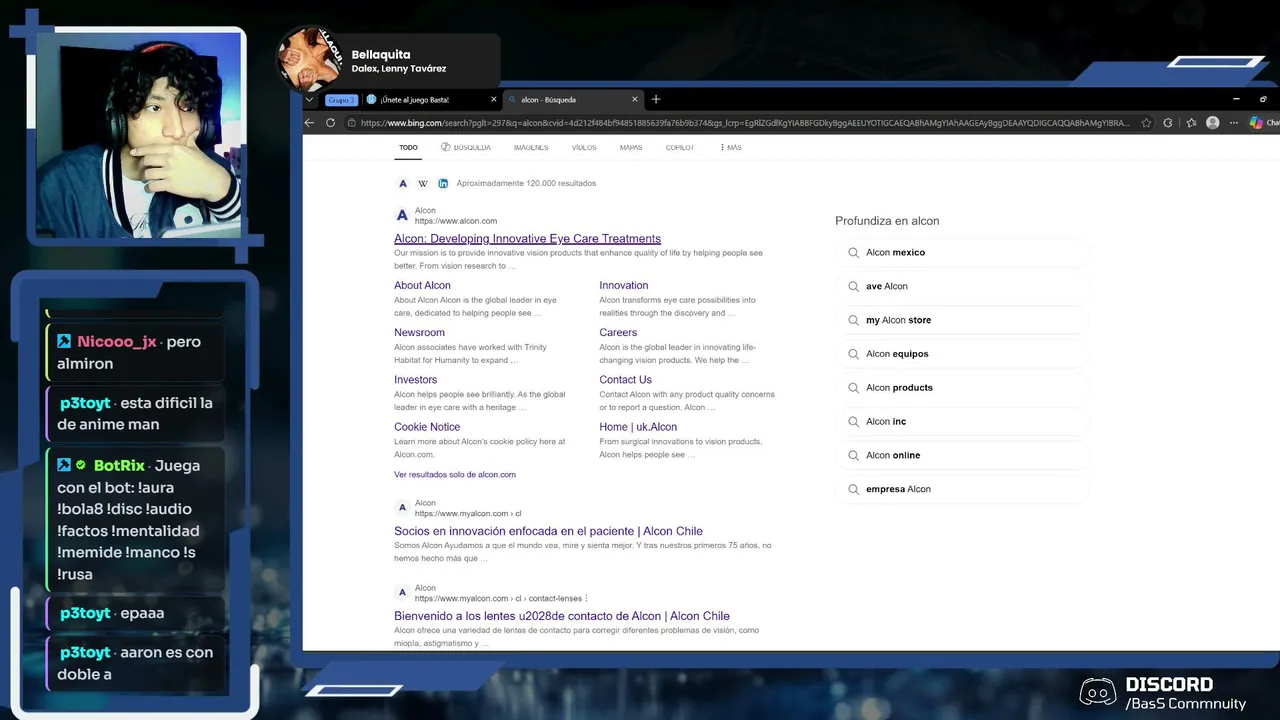Minimize the browser window

point(1236,99)
